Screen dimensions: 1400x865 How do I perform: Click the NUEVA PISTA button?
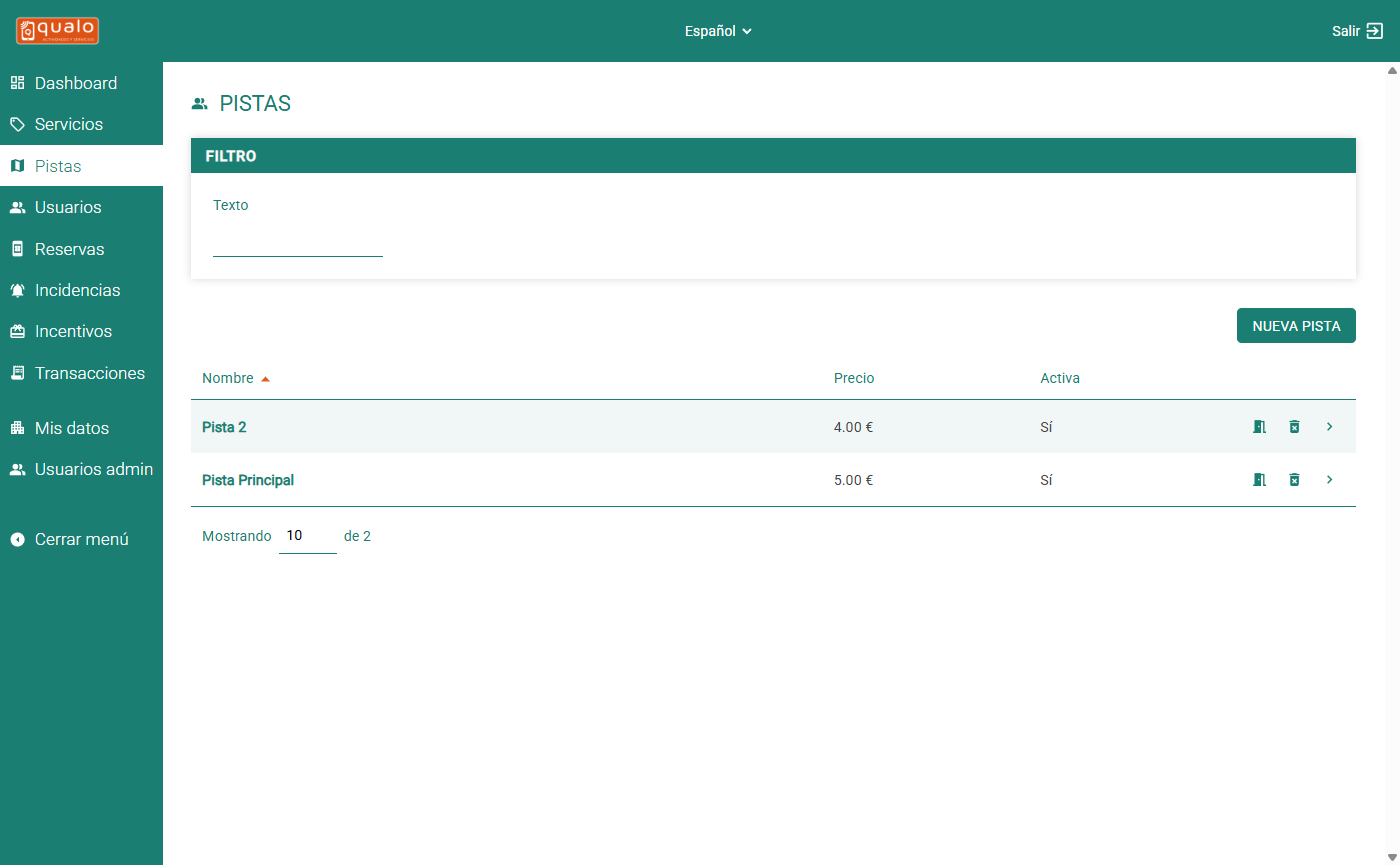(x=1295, y=326)
